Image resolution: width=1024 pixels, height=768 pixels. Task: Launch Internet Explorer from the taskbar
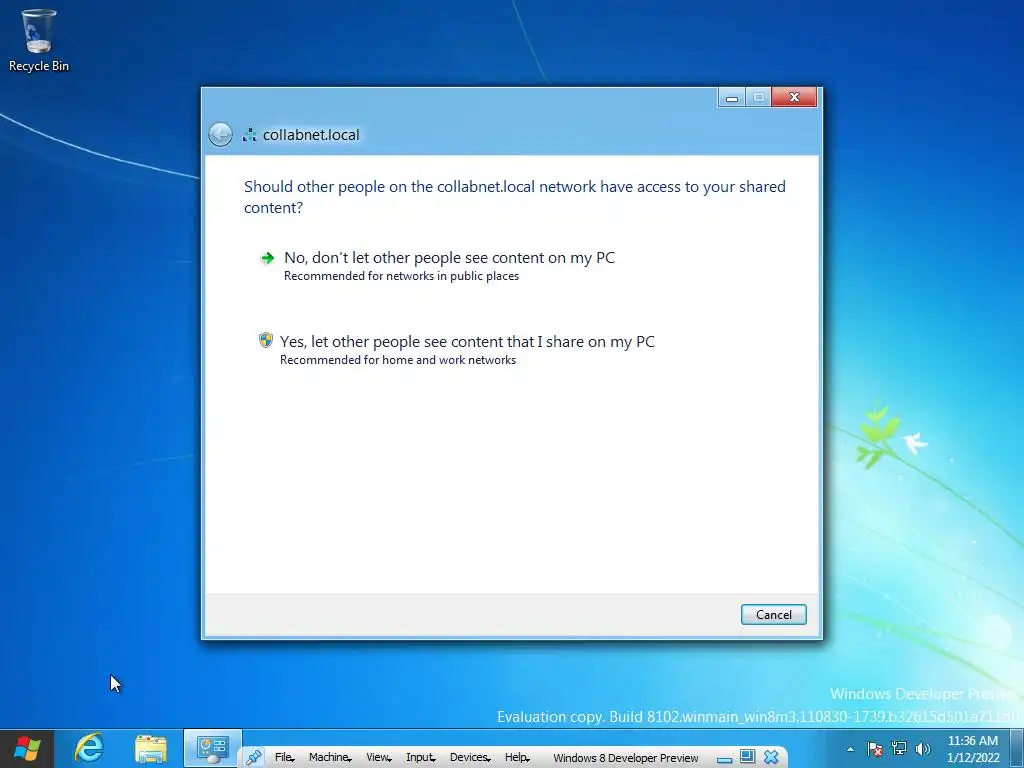(x=89, y=748)
